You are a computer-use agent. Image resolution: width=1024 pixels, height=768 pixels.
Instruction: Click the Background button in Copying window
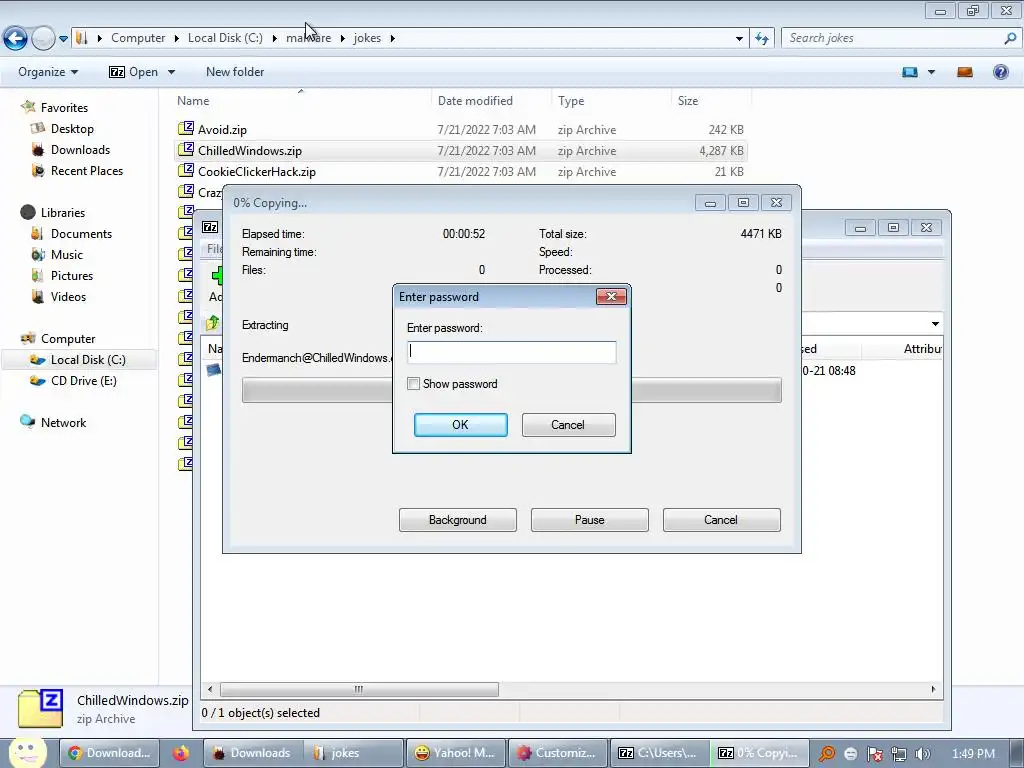coord(458,520)
